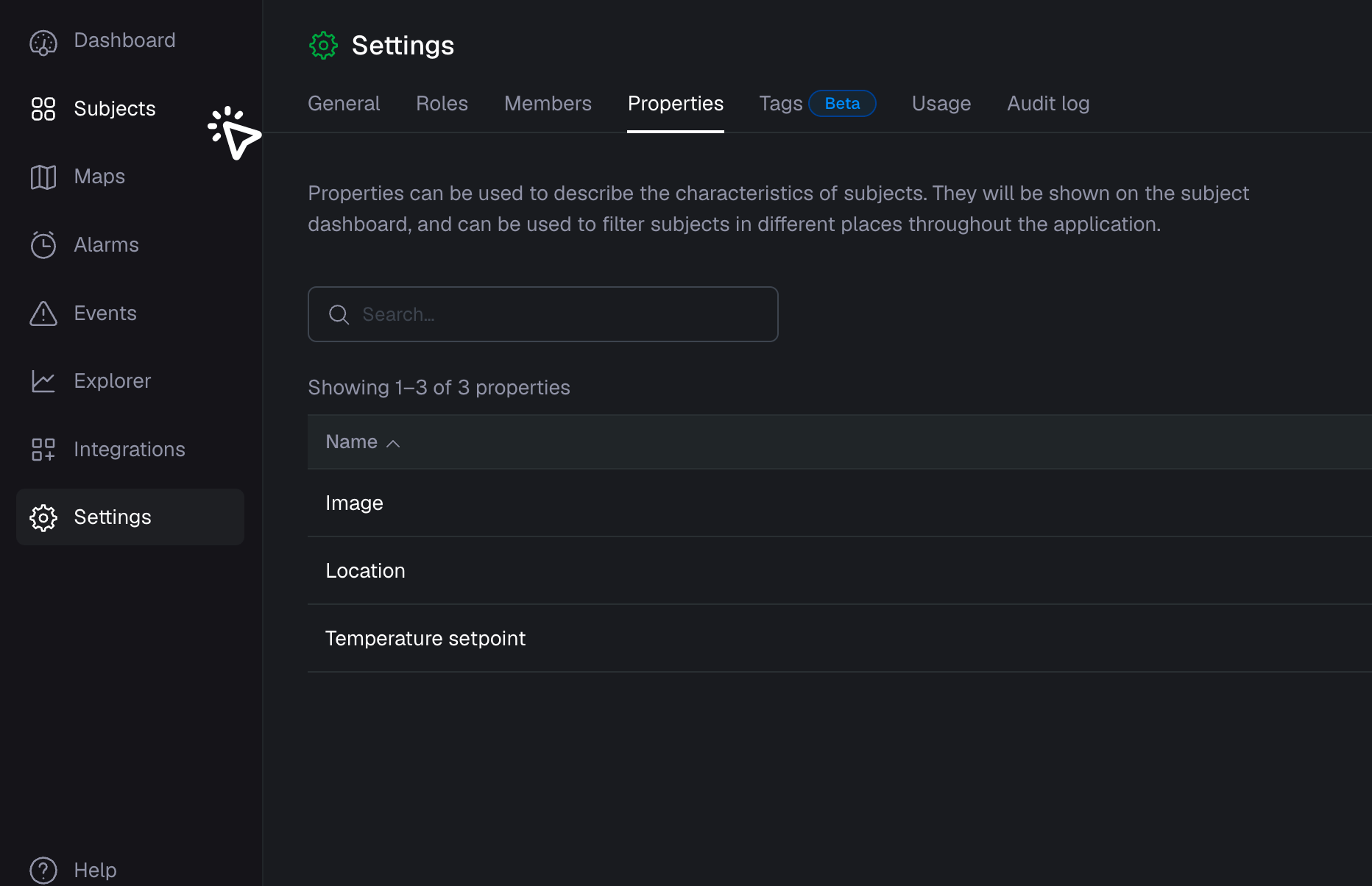Viewport: 1372px width, 886px height.
Task: Toggle sort arrow next to Name column
Action: [393, 443]
